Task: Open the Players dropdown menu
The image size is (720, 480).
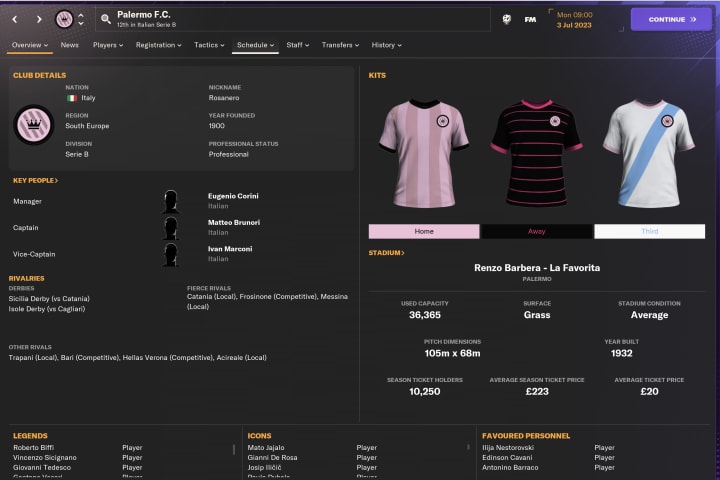Action: (x=108, y=45)
